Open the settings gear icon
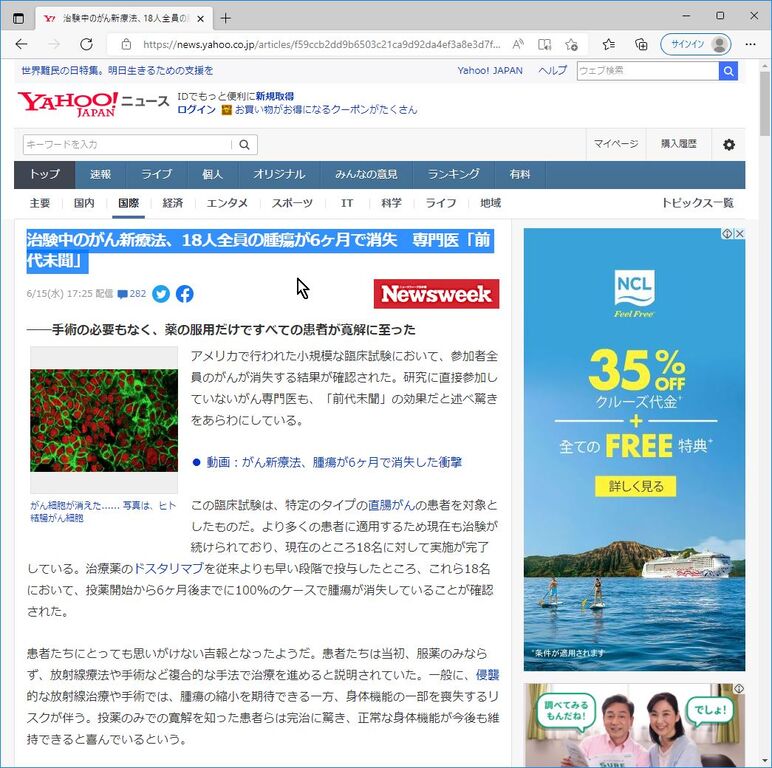The height and width of the screenshot is (768, 772). pyautogui.click(x=729, y=145)
